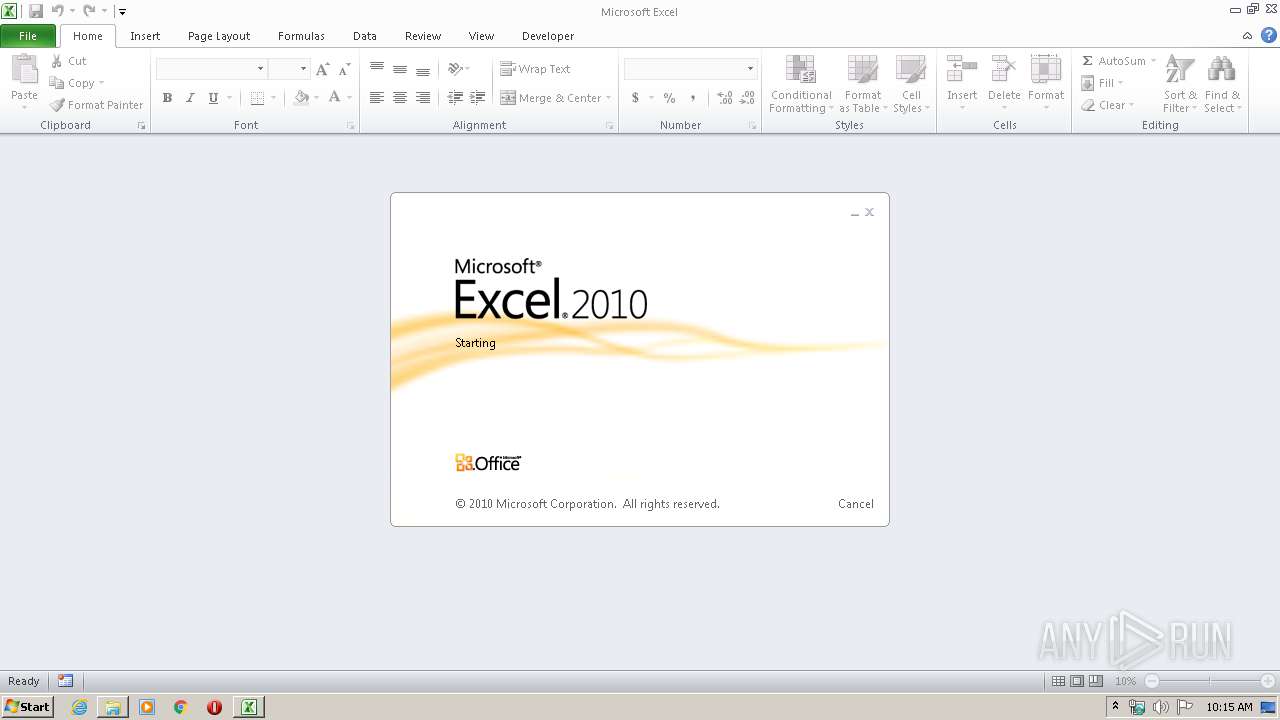Open the font size dropdown
This screenshot has width=1280, height=720.
click(x=303, y=69)
